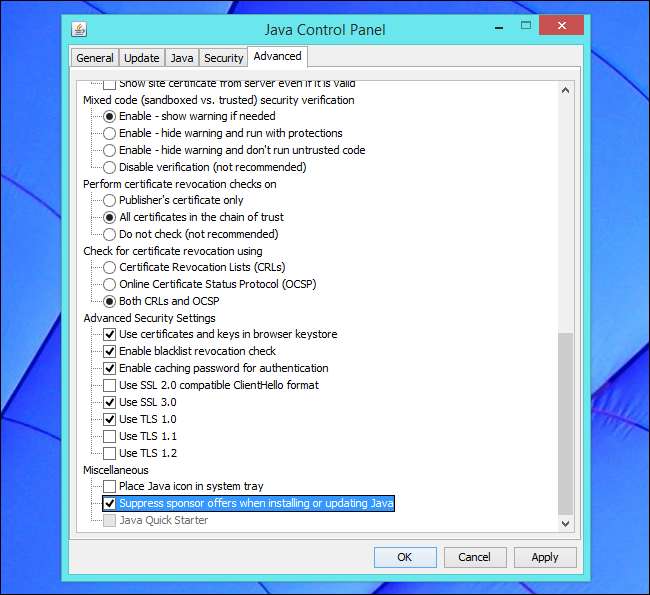Click 'Check for certificate revocation using' heading

pos(172,251)
